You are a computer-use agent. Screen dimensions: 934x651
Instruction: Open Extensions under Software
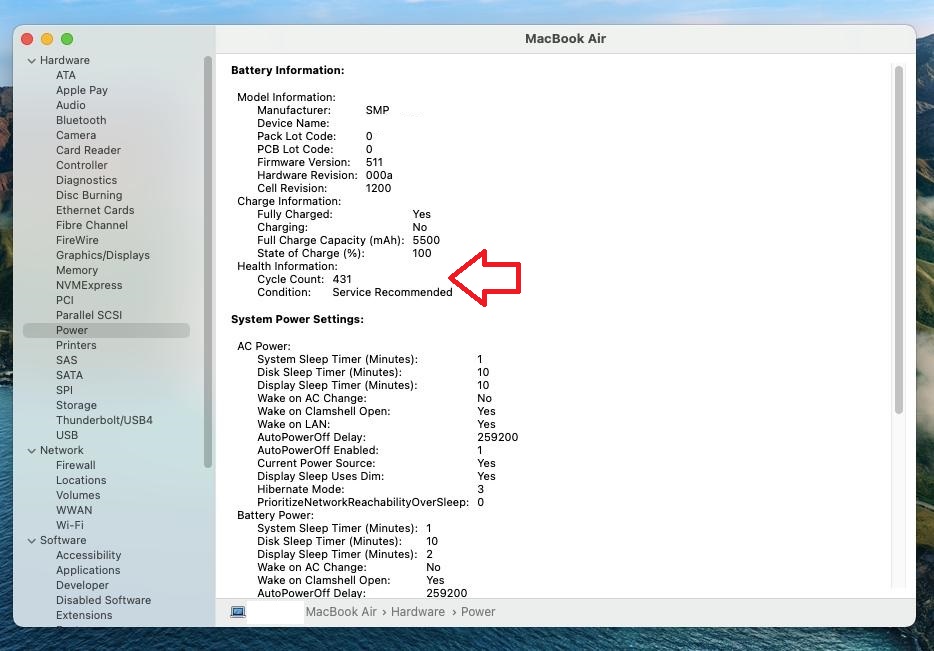(84, 615)
